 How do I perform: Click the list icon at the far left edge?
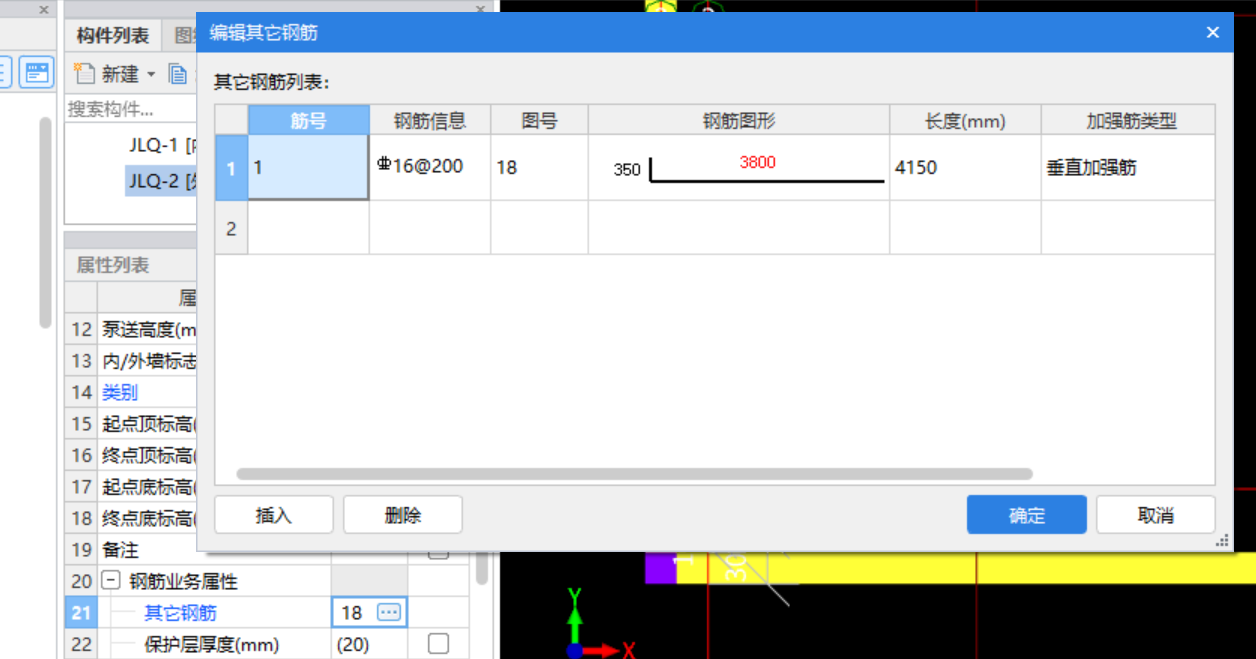coord(6,72)
